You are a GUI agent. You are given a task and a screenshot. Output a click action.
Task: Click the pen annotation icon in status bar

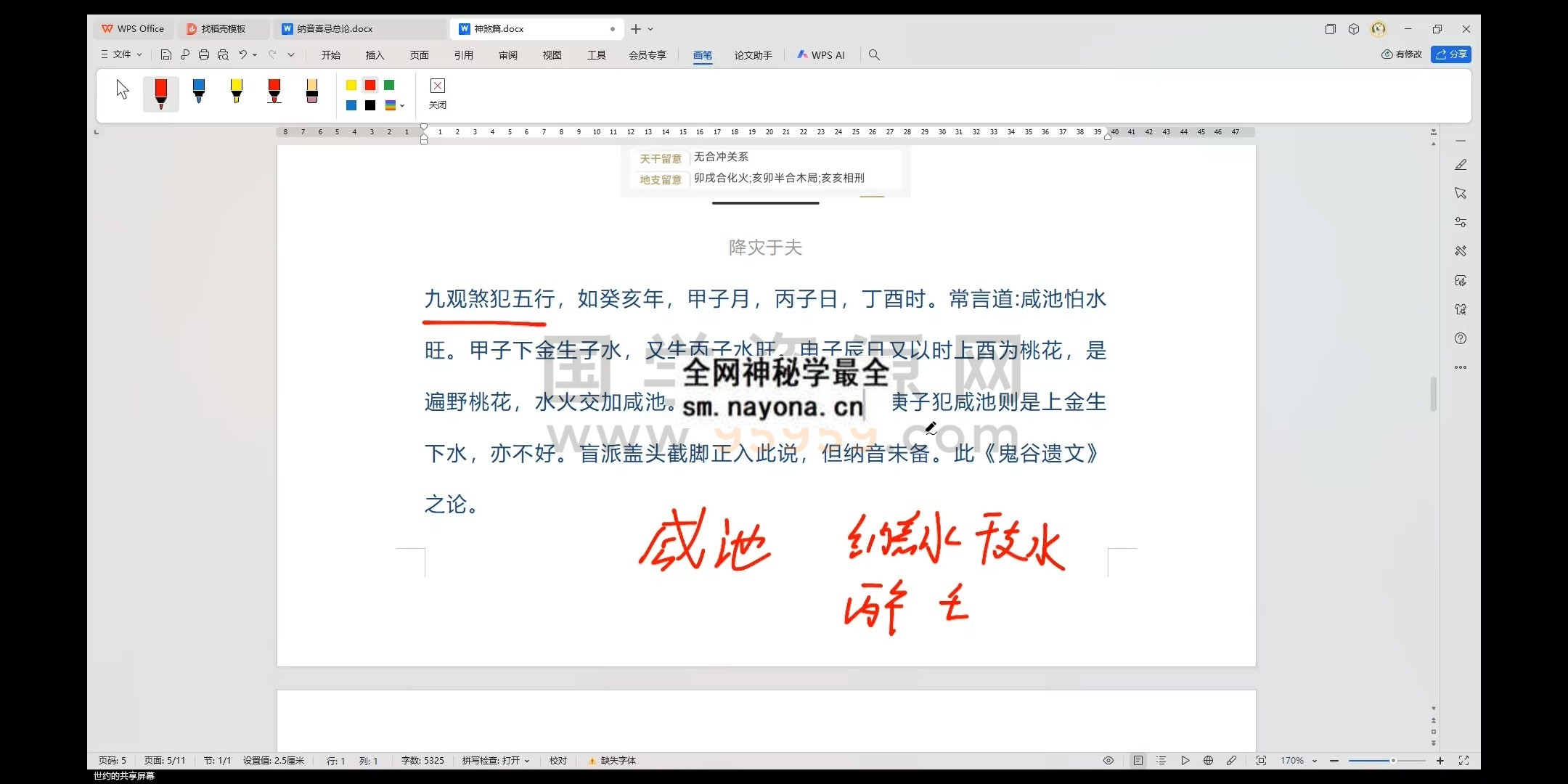click(1231, 761)
